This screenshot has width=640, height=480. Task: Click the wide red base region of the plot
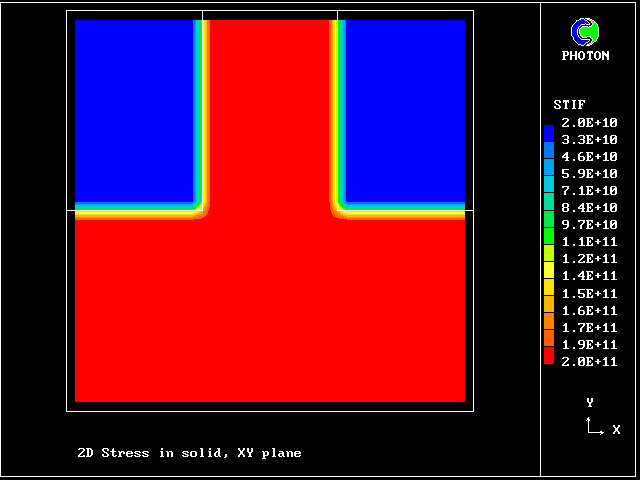[x=270, y=310]
